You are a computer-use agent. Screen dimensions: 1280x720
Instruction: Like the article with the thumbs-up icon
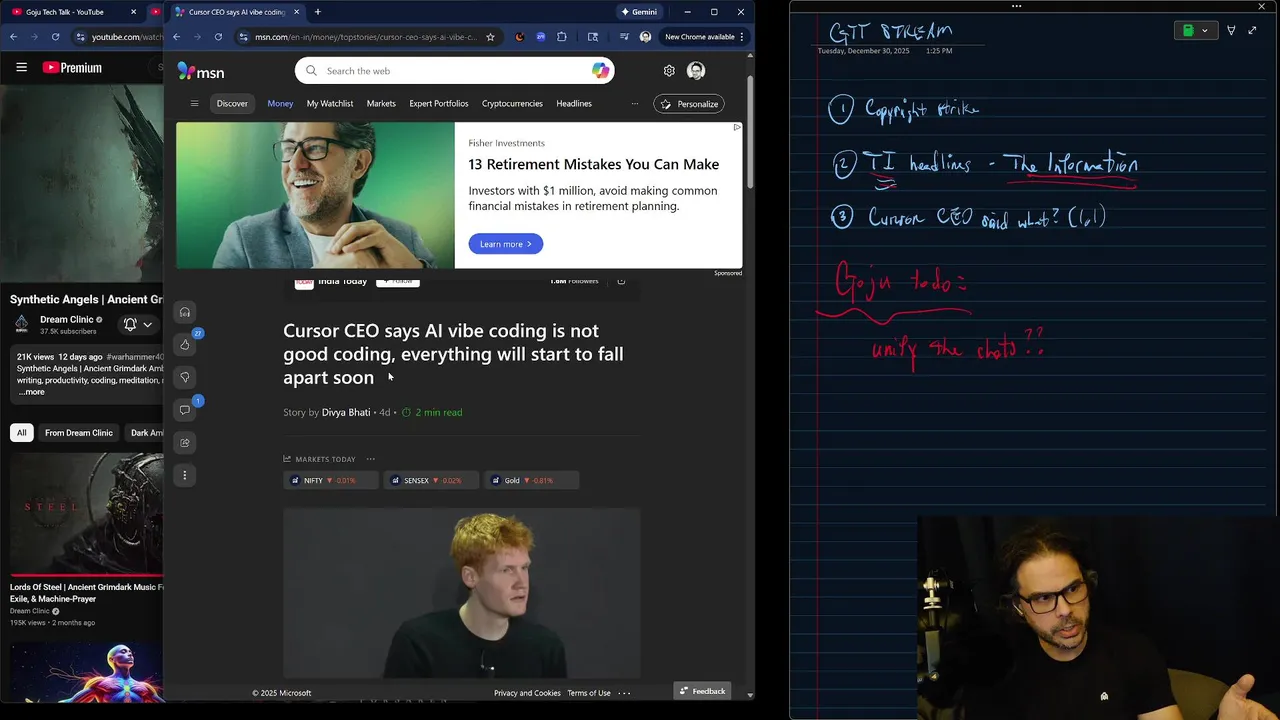(x=185, y=345)
